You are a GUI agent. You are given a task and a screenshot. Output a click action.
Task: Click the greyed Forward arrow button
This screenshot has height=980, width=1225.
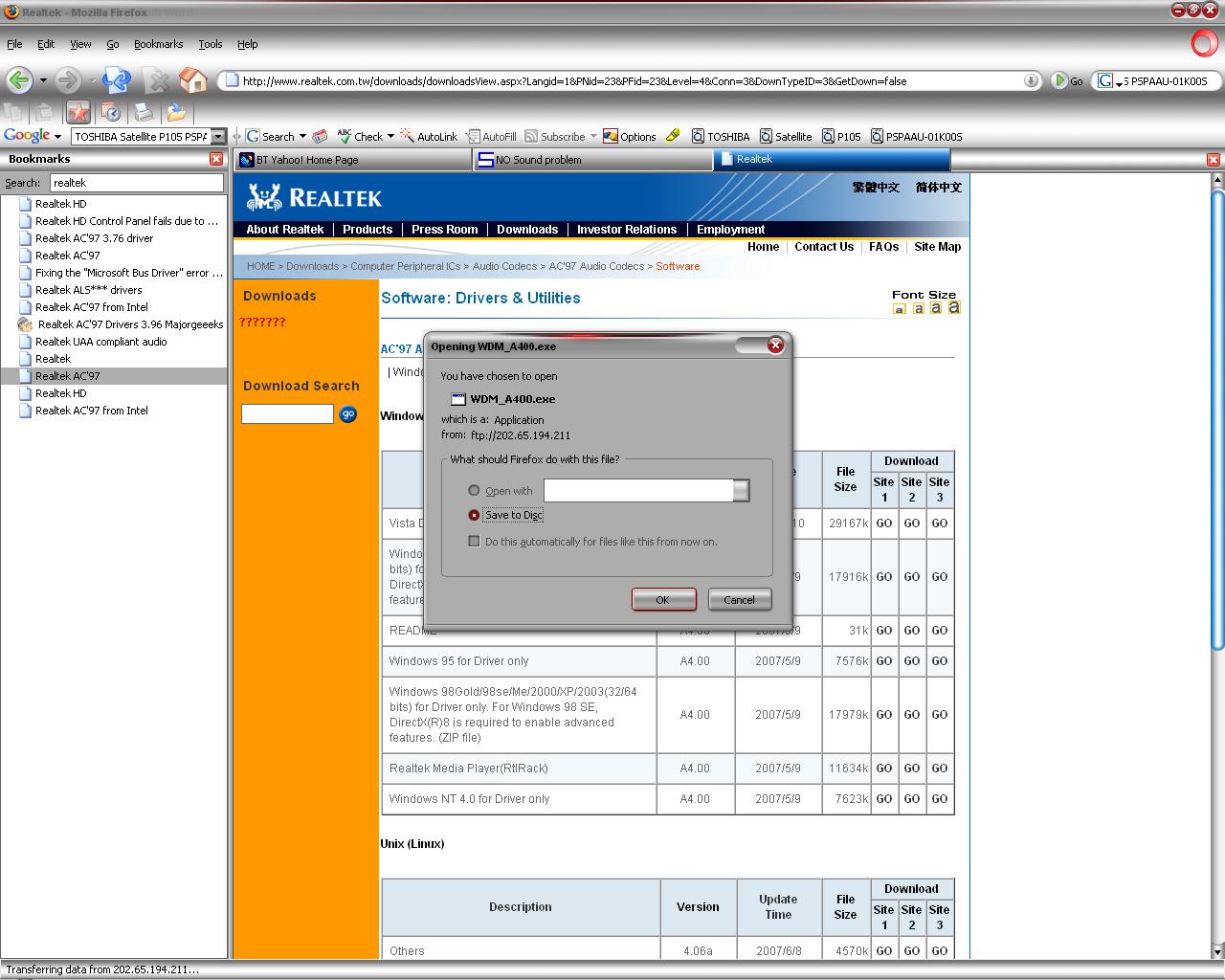(67, 80)
